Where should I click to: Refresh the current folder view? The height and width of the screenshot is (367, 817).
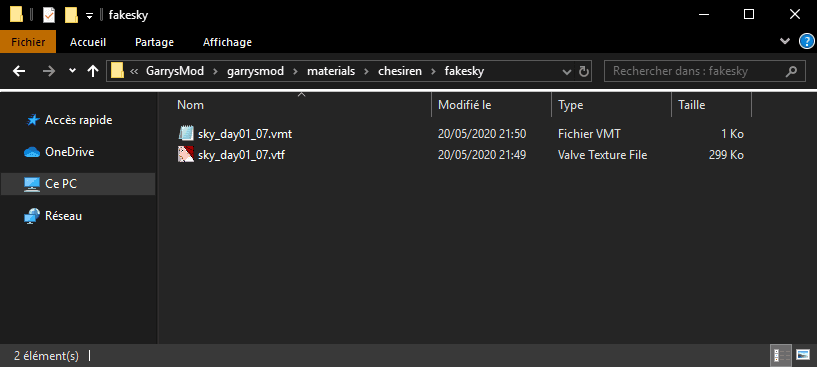coord(584,71)
